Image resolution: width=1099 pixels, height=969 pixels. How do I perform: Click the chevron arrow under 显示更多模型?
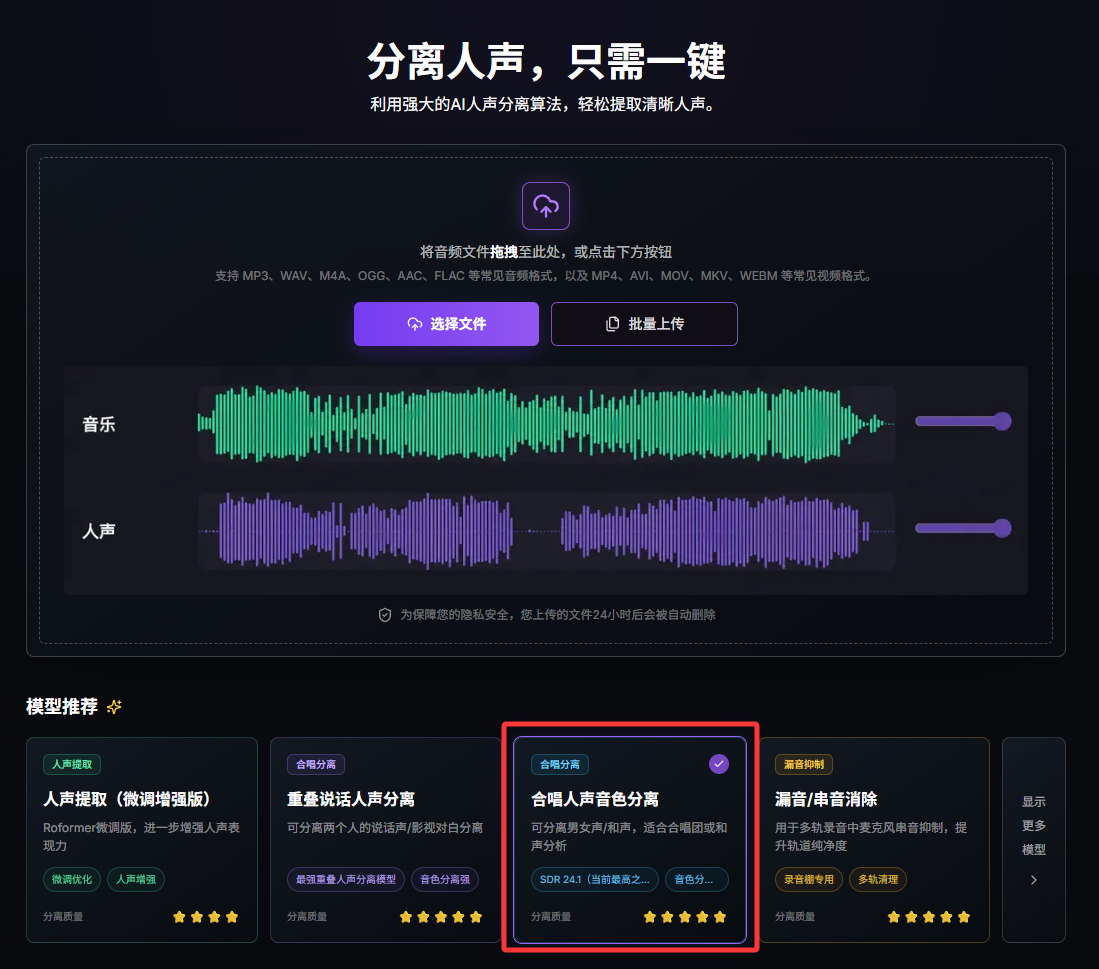(1034, 880)
